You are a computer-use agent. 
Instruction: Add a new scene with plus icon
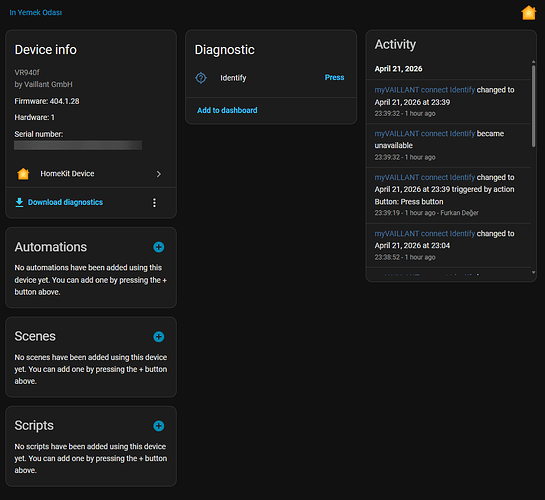159,336
